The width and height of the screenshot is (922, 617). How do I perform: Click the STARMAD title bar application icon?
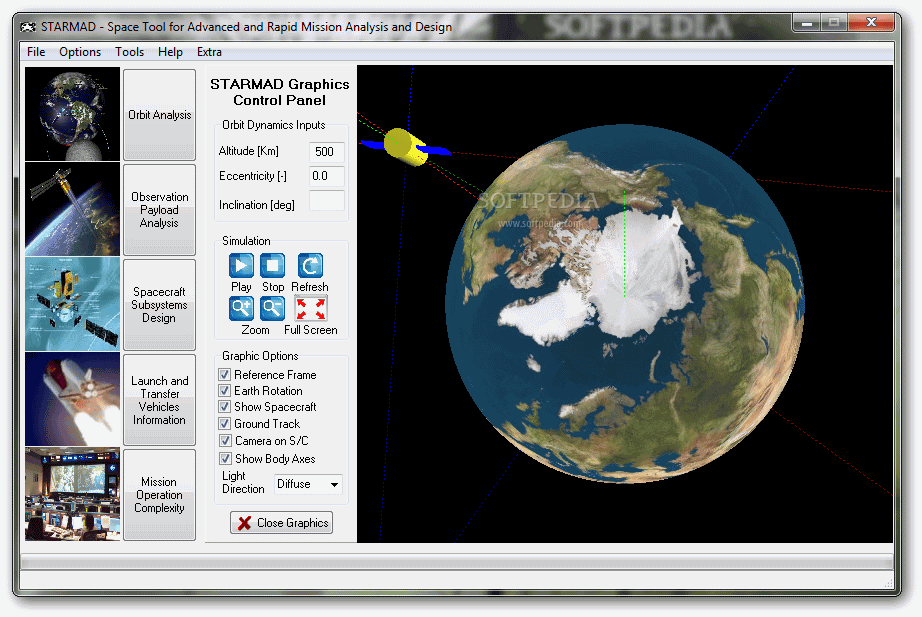pos(28,27)
